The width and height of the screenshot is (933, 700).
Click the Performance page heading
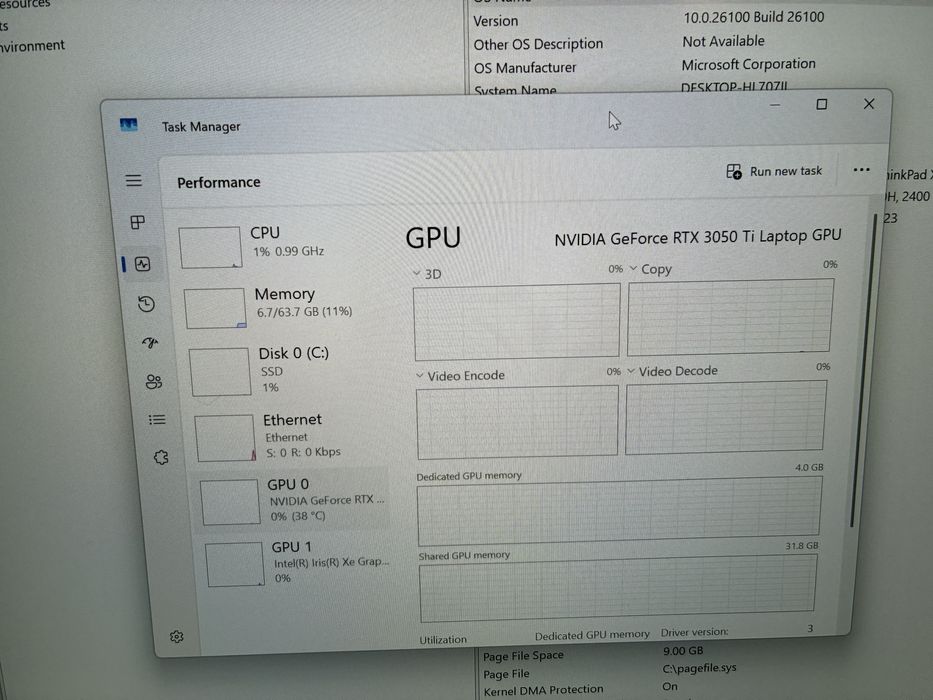(218, 182)
